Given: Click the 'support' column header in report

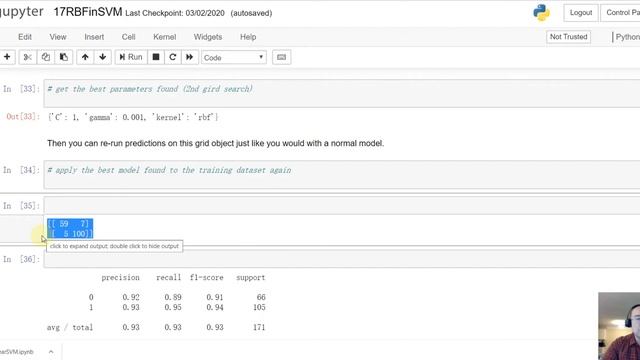Looking at the screenshot, I should [x=251, y=278].
